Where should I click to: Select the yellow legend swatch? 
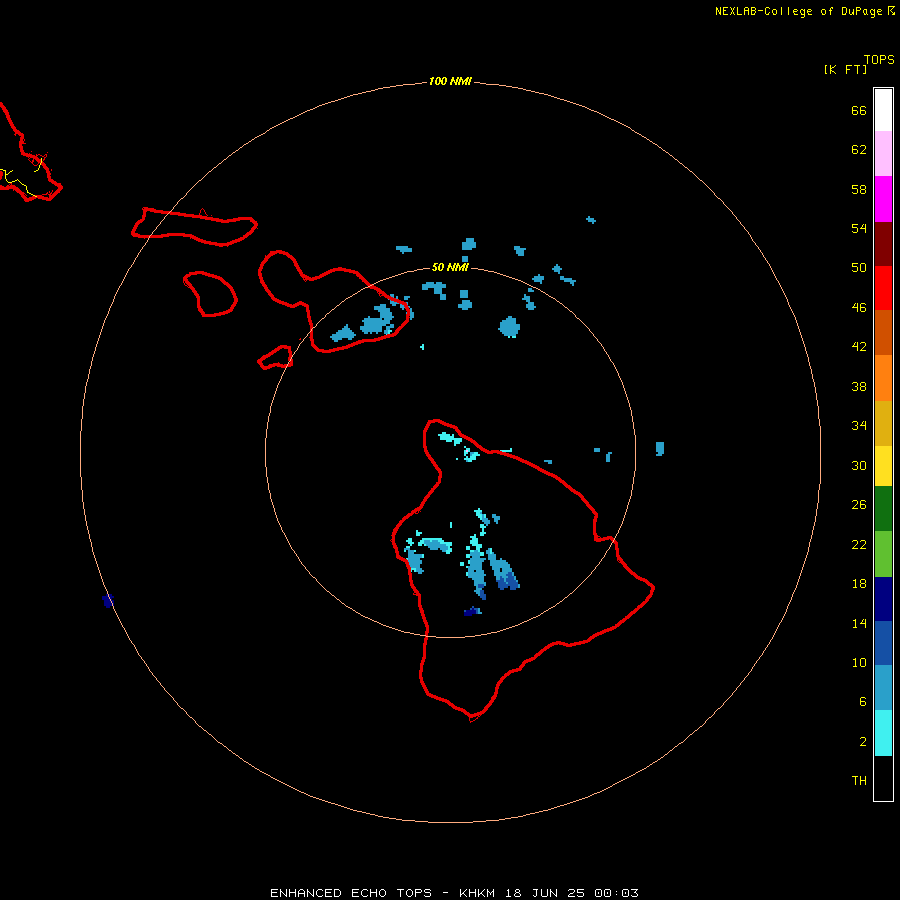[883, 466]
